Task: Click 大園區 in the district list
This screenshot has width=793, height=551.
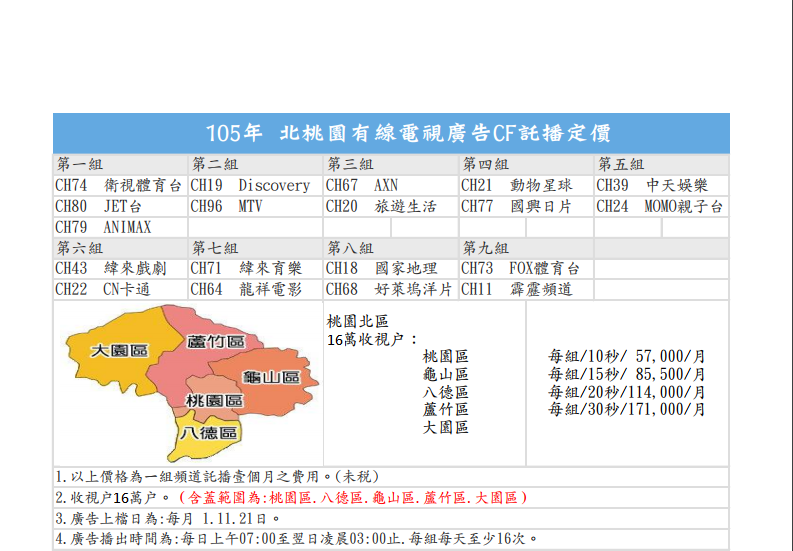Action: [x=446, y=428]
